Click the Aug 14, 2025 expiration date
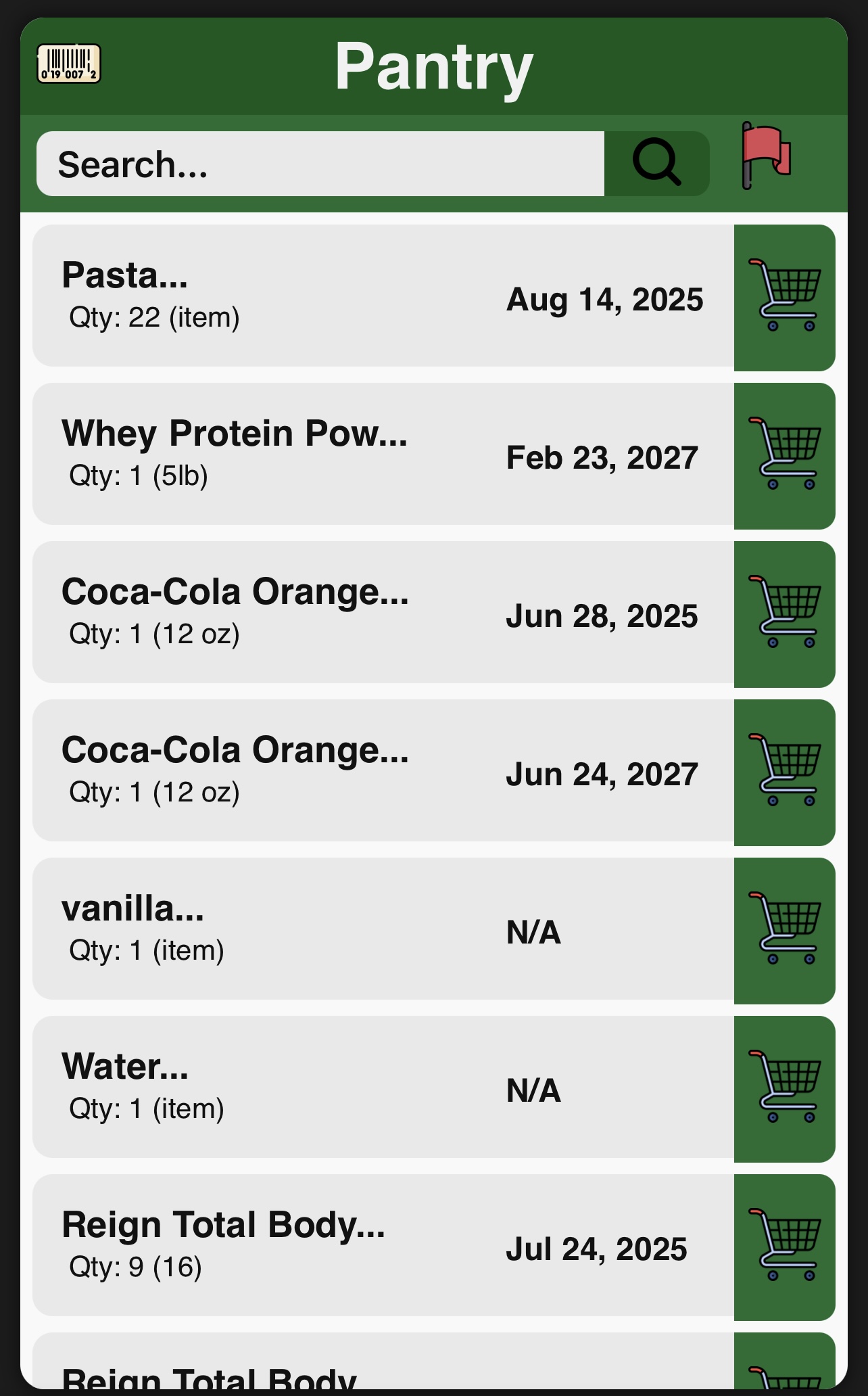 point(604,300)
